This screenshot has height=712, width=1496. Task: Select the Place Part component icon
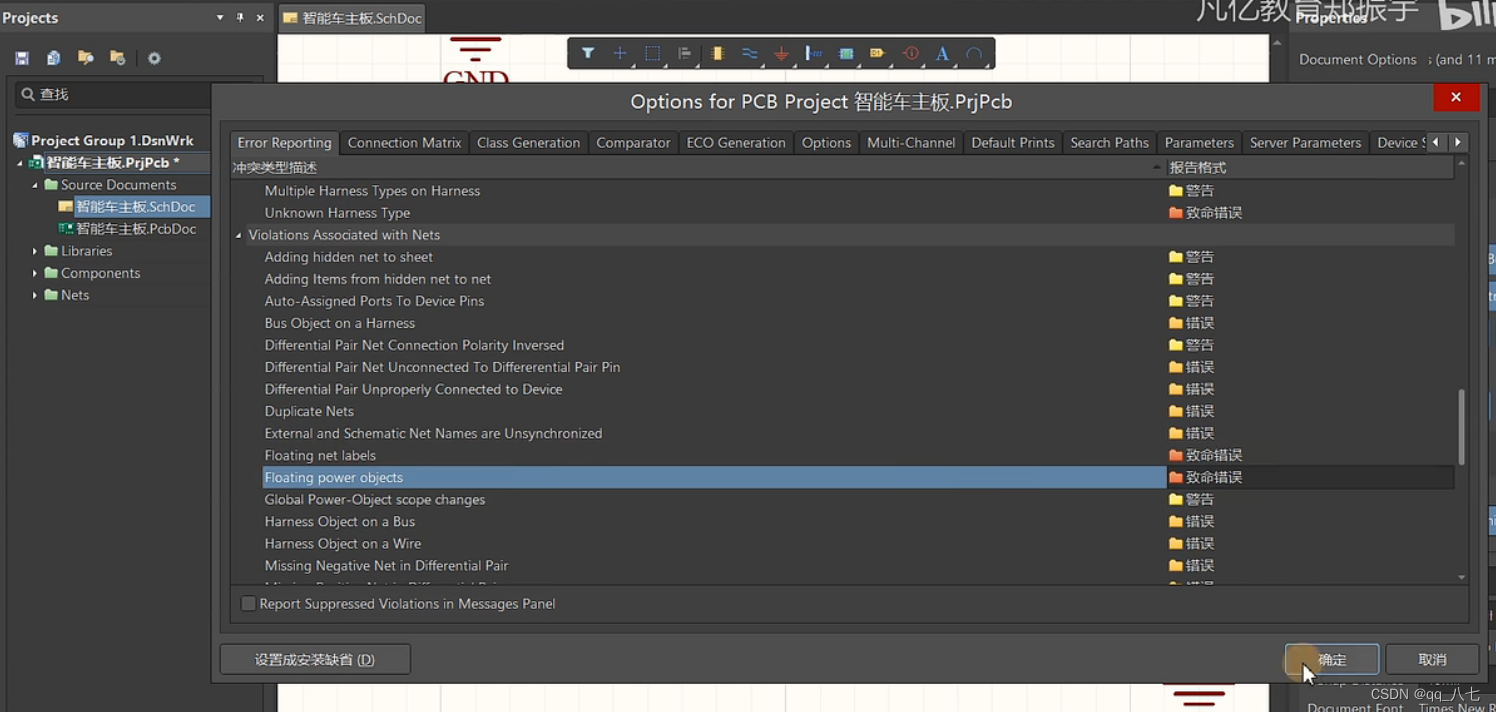click(x=717, y=54)
